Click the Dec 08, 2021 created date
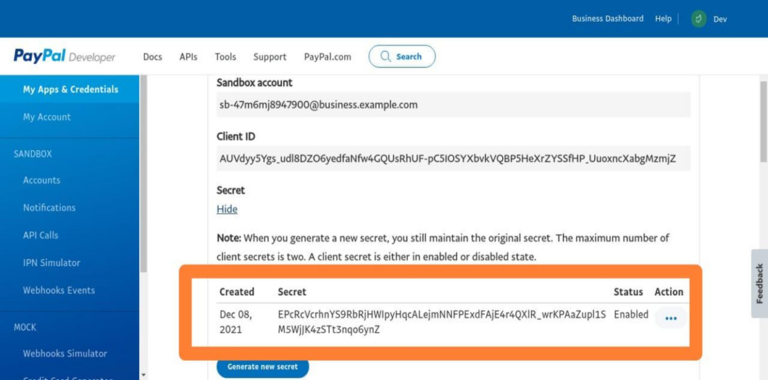768x380 pixels. coord(236,322)
